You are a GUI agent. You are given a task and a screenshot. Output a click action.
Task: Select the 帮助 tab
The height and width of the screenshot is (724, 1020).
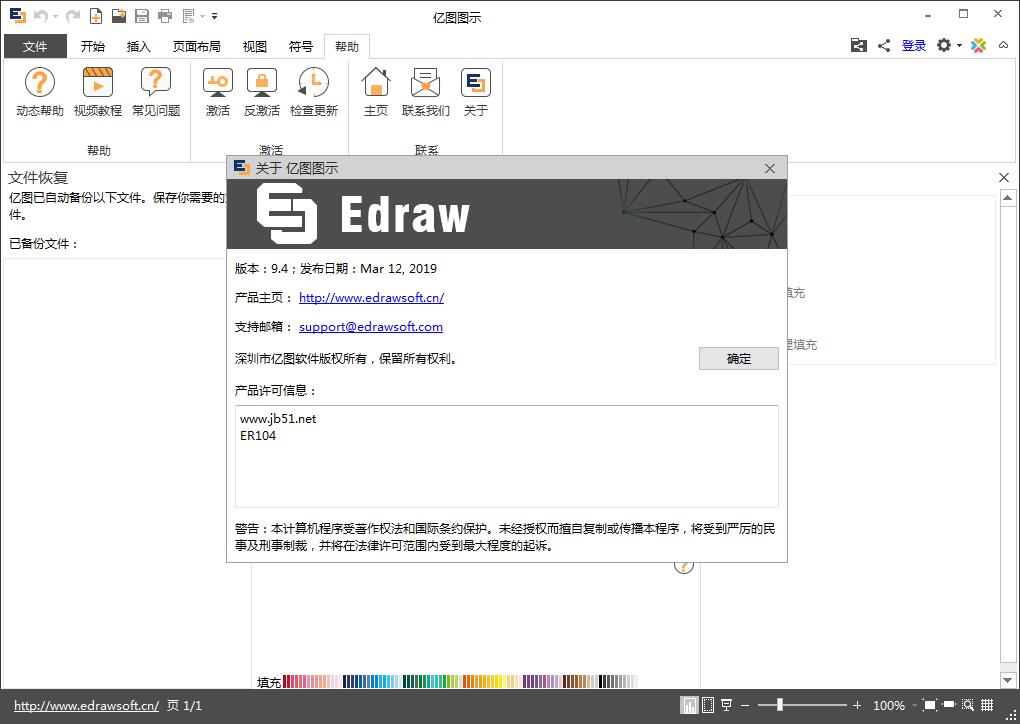[347, 46]
